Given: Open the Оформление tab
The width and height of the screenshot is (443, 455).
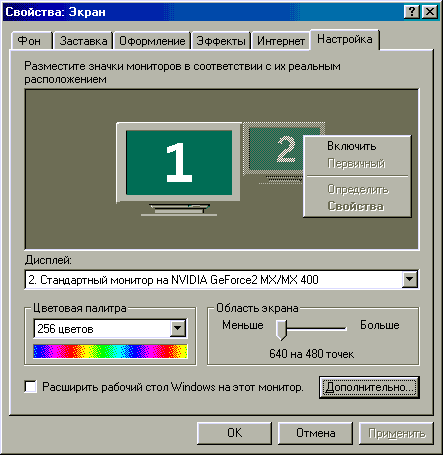Looking at the screenshot, I should click(152, 41).
